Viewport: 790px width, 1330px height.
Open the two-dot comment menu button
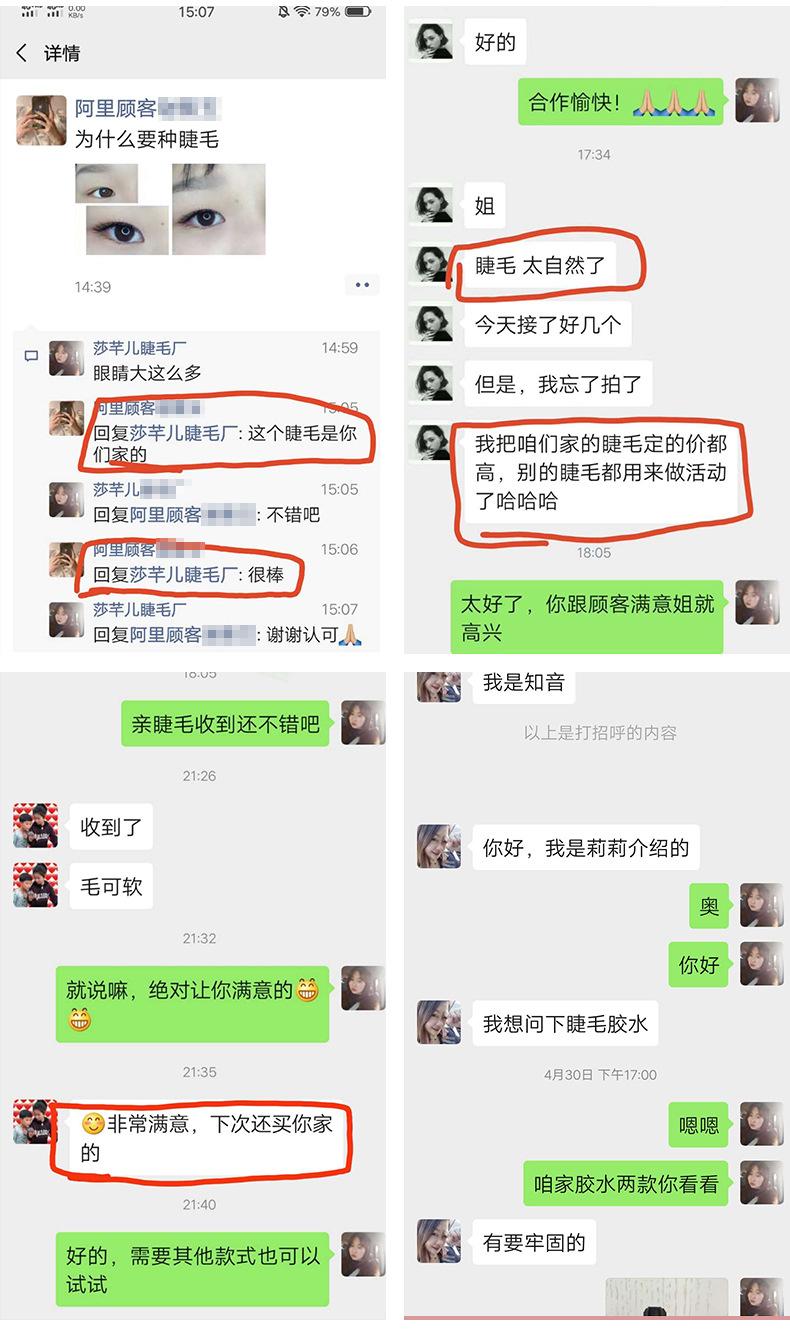point(362,286)
